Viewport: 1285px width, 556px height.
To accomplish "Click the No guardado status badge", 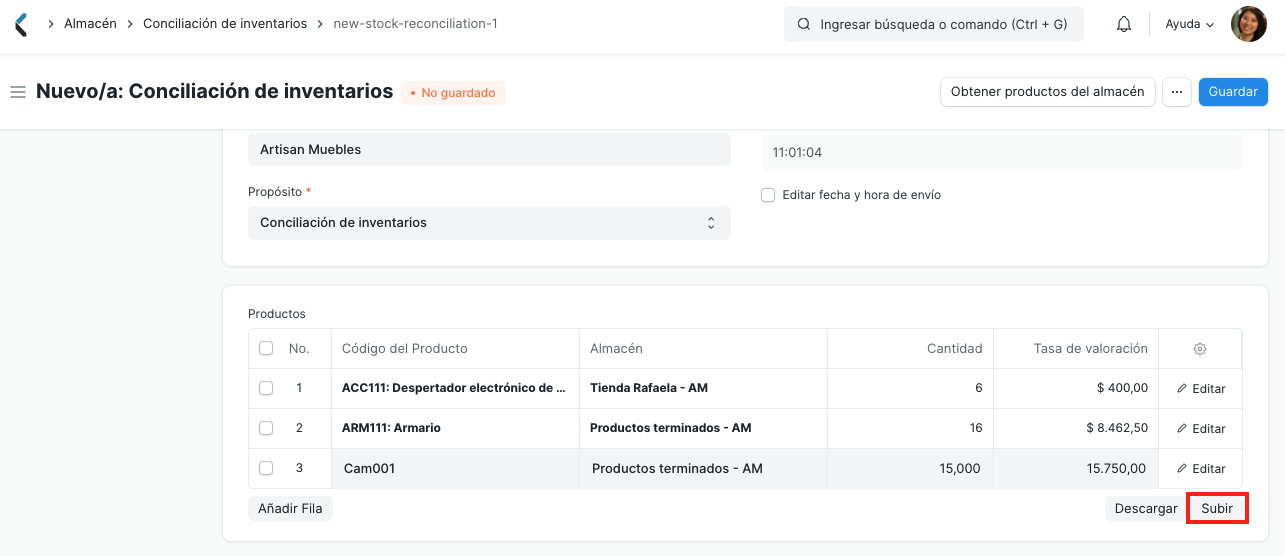I will 454,93.
